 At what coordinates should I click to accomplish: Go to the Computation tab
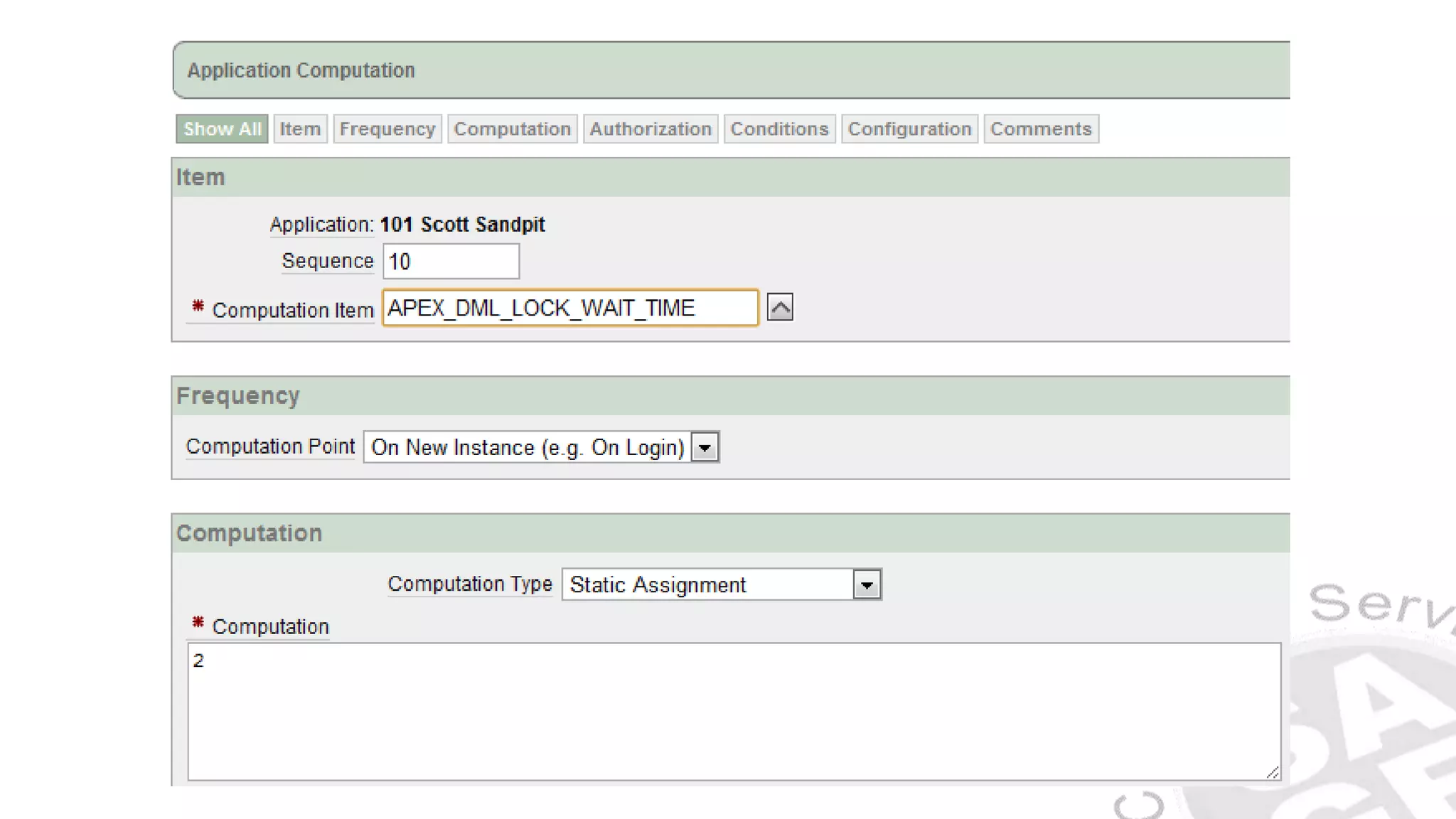(512, 129)
